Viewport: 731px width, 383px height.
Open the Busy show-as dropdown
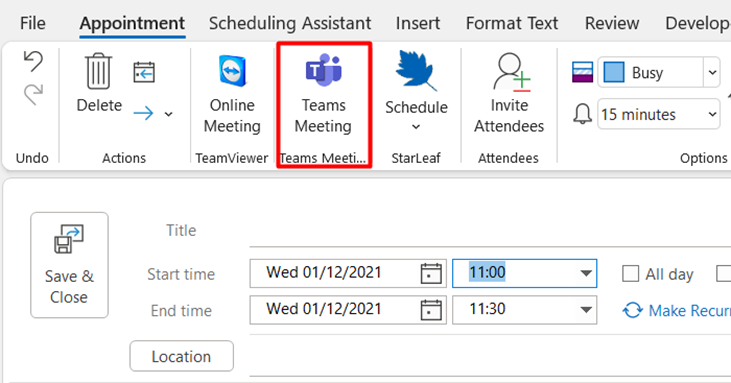pos(712,73)
